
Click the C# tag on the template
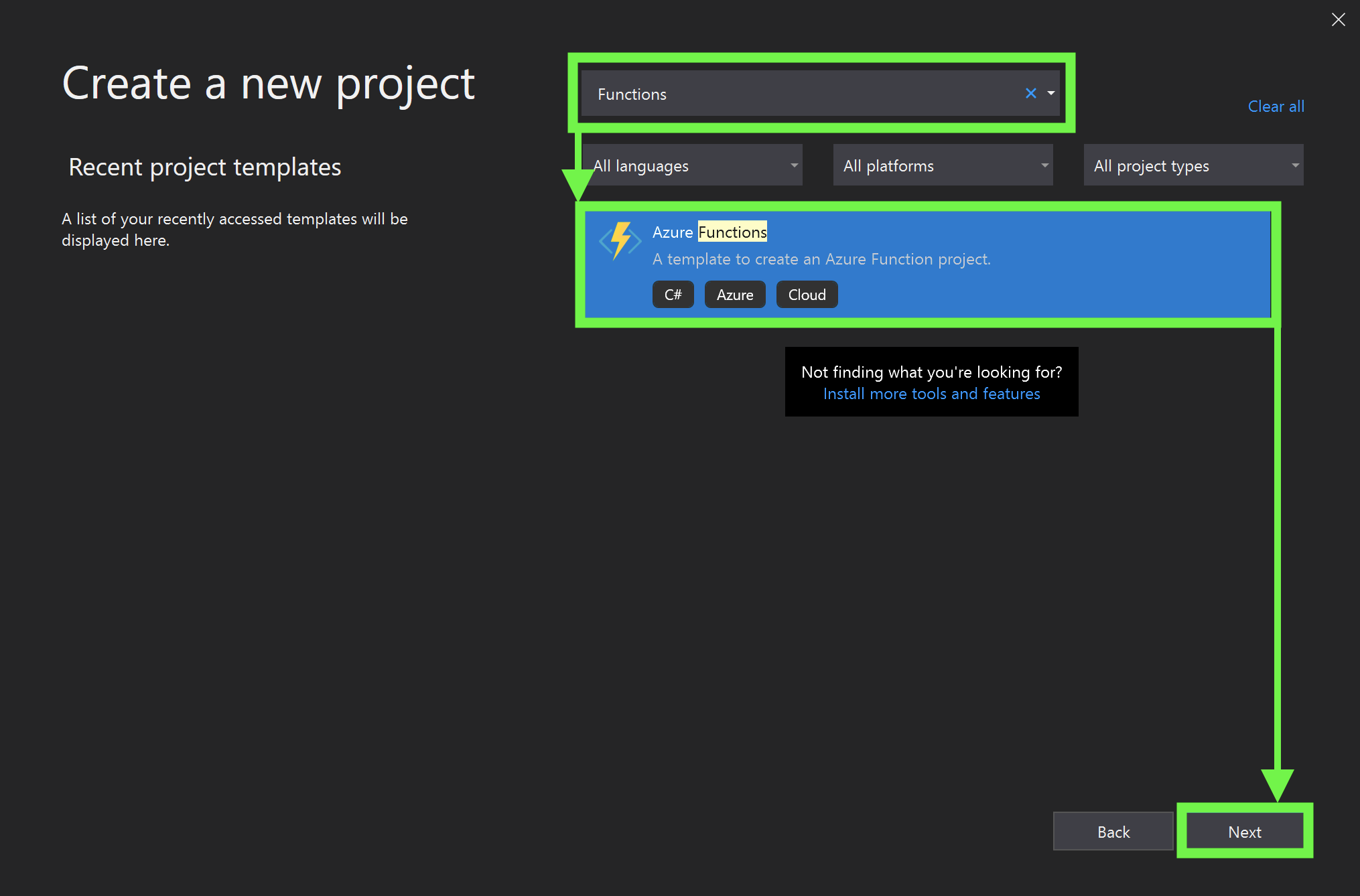(x=673, y=295)
